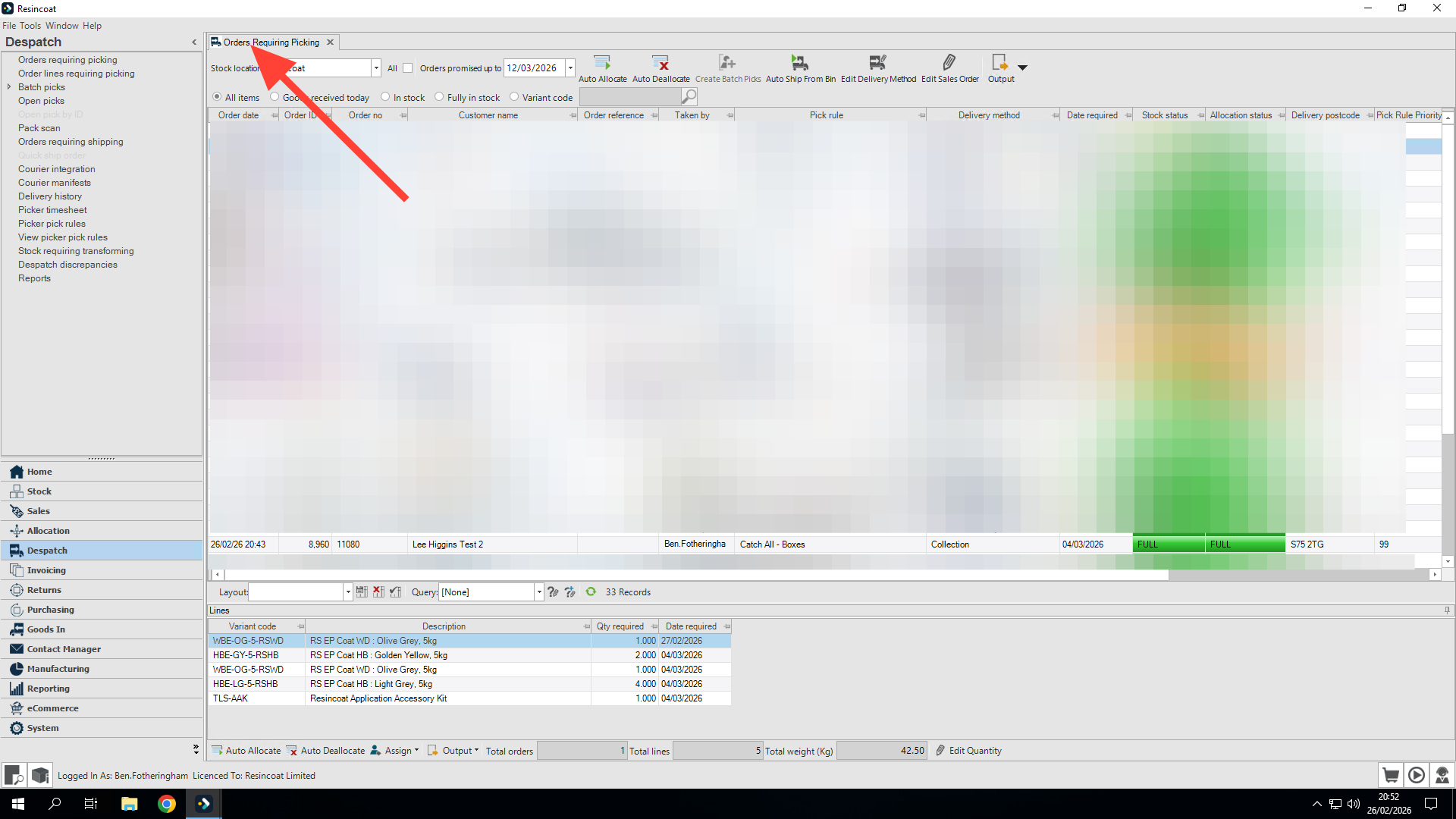This screenshot has height=819, width=1456.
Task: Select the In stock radio button
Action: tap(385, 97)
